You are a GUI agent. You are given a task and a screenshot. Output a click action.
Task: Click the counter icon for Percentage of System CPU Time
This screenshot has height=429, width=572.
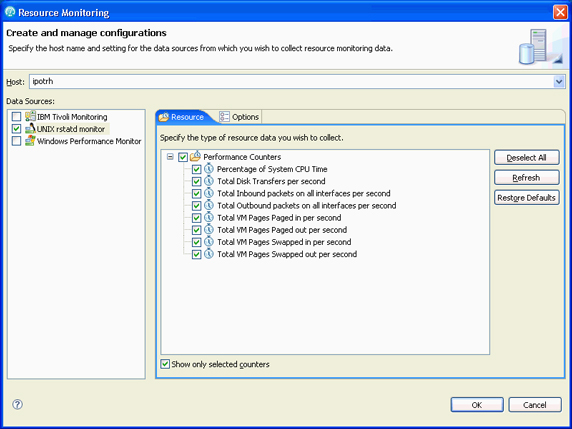point(209,169)
